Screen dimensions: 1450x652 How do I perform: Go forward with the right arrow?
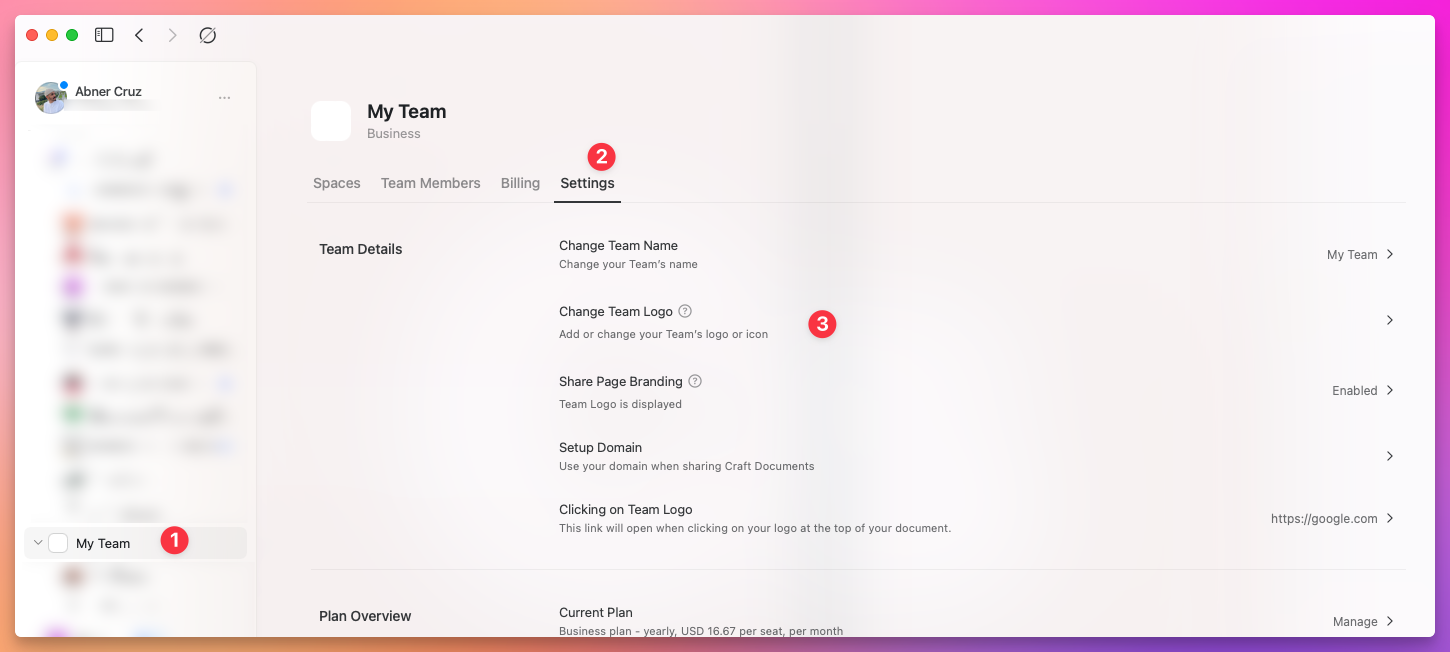point(172,35)
